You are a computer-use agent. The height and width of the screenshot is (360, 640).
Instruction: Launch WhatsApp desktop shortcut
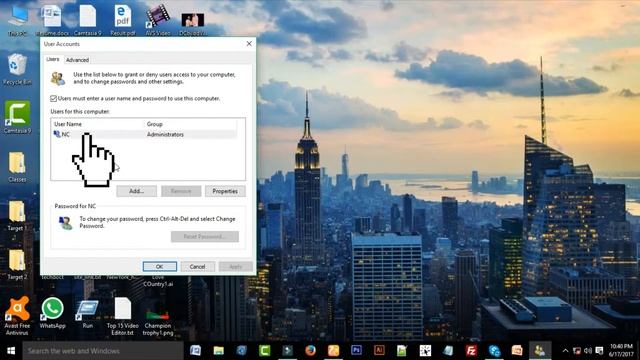tap(52, 313)
